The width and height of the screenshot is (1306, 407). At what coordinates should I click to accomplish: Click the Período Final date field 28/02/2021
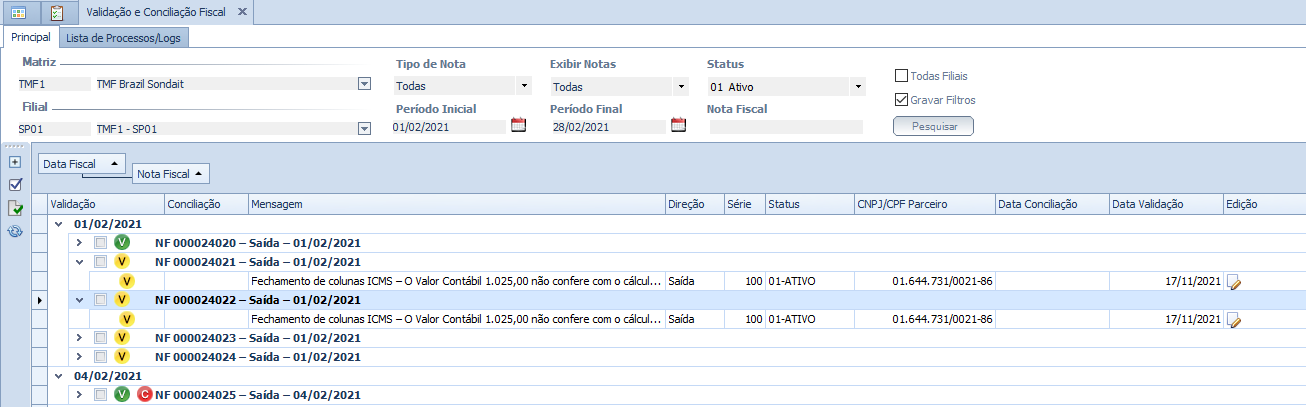tap(608, 127)
